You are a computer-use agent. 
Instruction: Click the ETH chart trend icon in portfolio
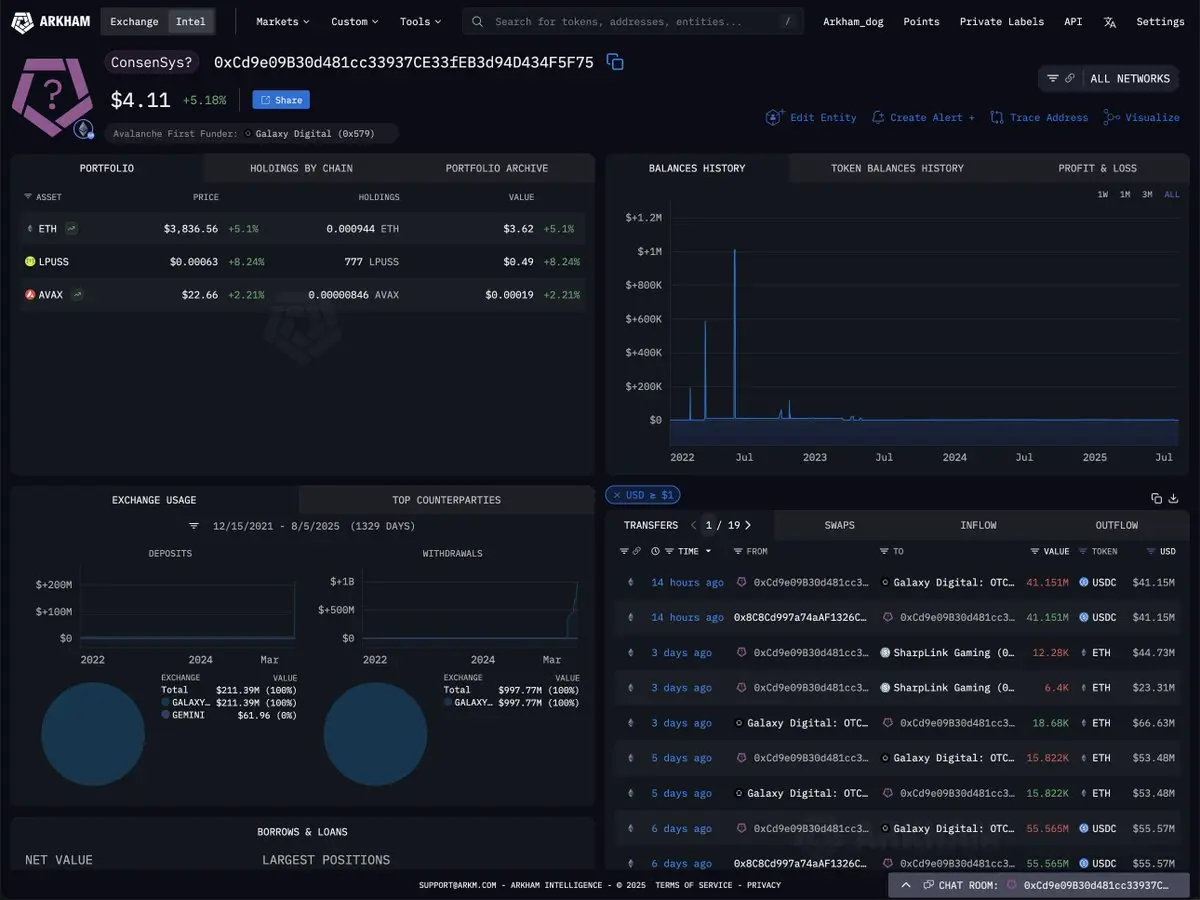tap(72, 228)
